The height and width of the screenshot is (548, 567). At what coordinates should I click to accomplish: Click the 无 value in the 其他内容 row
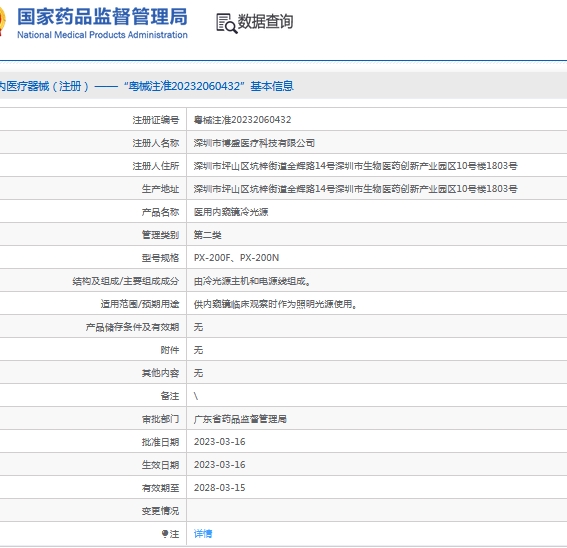pyautogui.click(x=198, y=373)
